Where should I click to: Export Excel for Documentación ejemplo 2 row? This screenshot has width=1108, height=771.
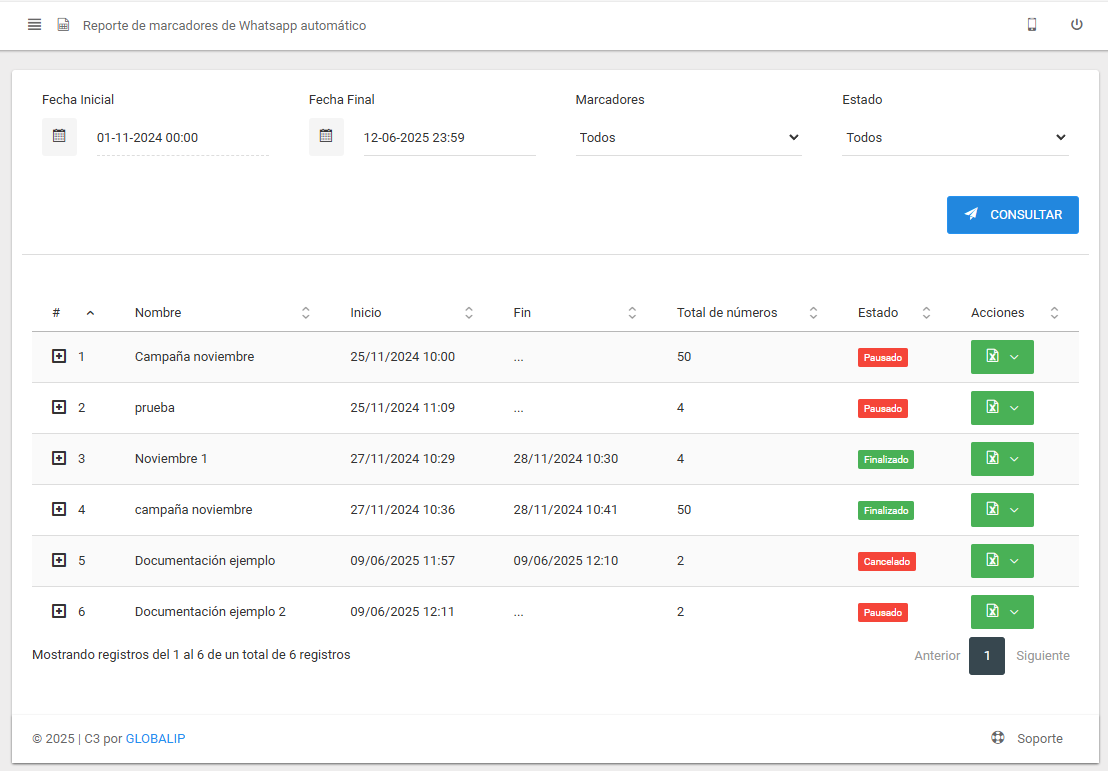coord(992,611)
